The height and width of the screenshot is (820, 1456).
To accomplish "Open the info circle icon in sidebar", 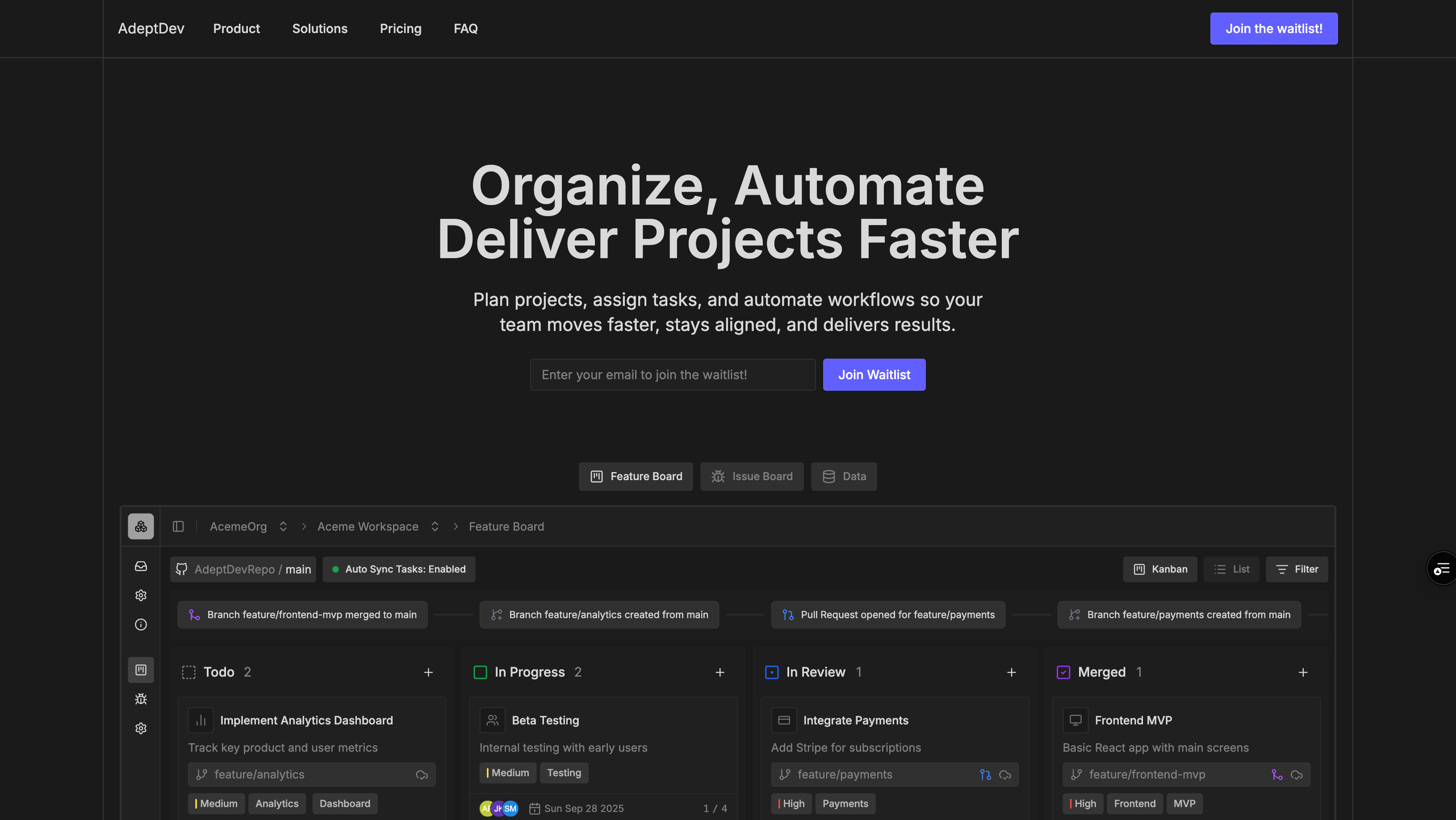I will tap(141, 624).
